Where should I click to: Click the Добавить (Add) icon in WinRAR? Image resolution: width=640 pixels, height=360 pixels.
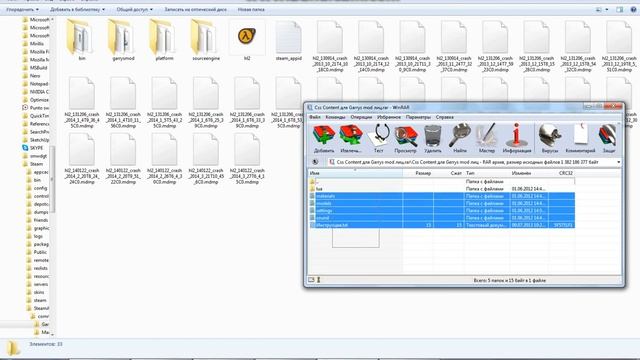(x=324, y=139)
